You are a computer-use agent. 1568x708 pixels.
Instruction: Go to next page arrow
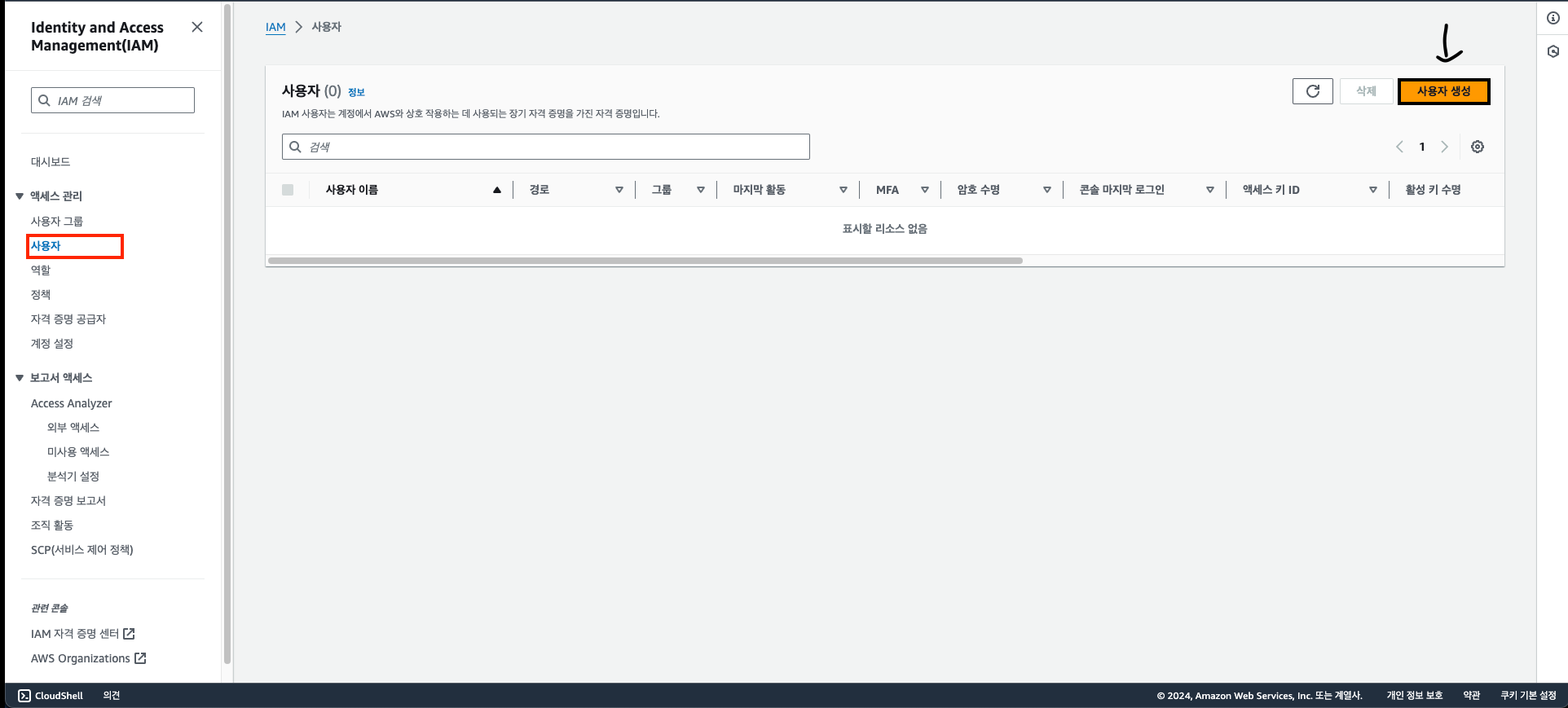pos(1444,147)
